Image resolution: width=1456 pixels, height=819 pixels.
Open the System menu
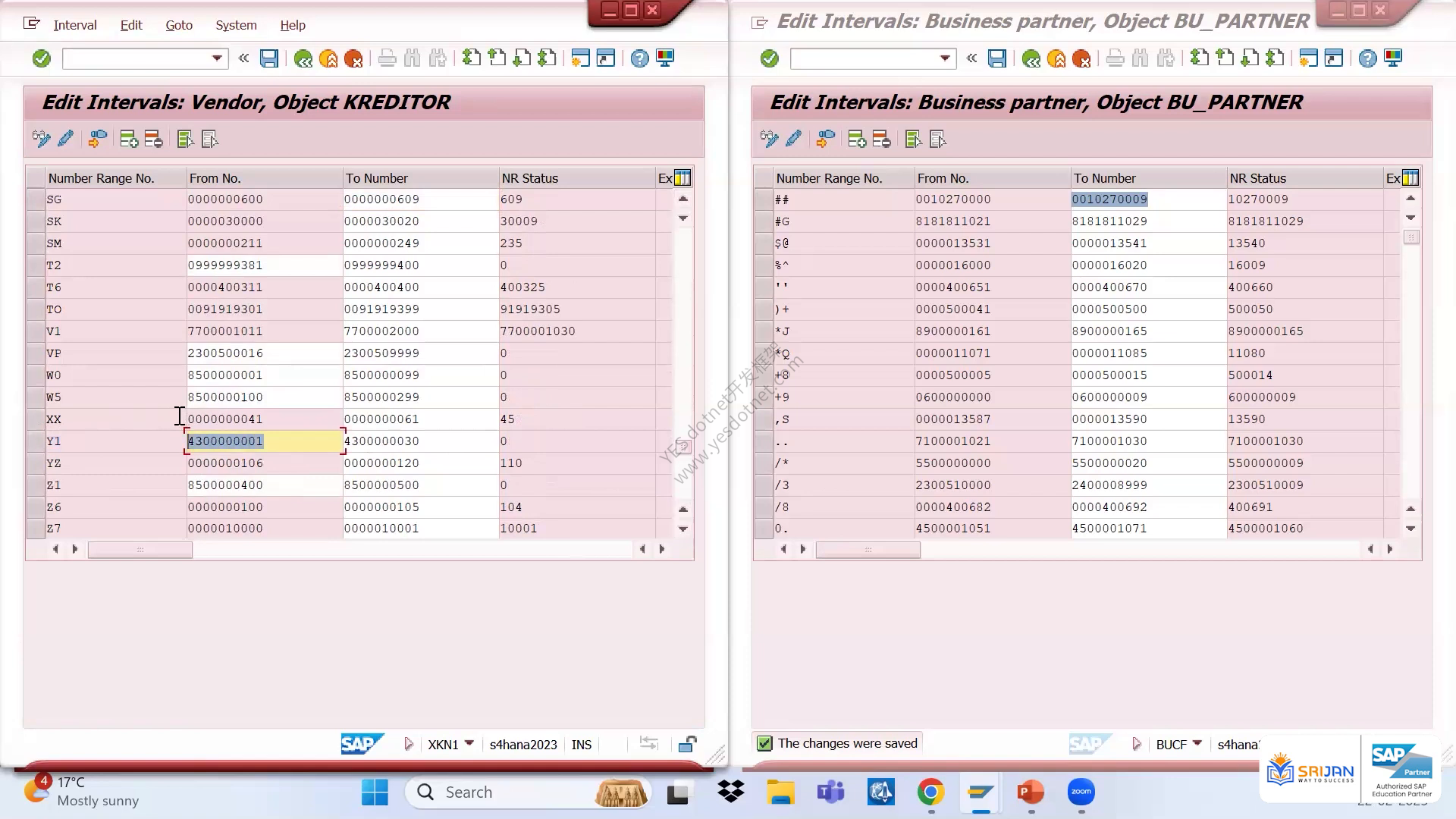(x=236, y=25)
